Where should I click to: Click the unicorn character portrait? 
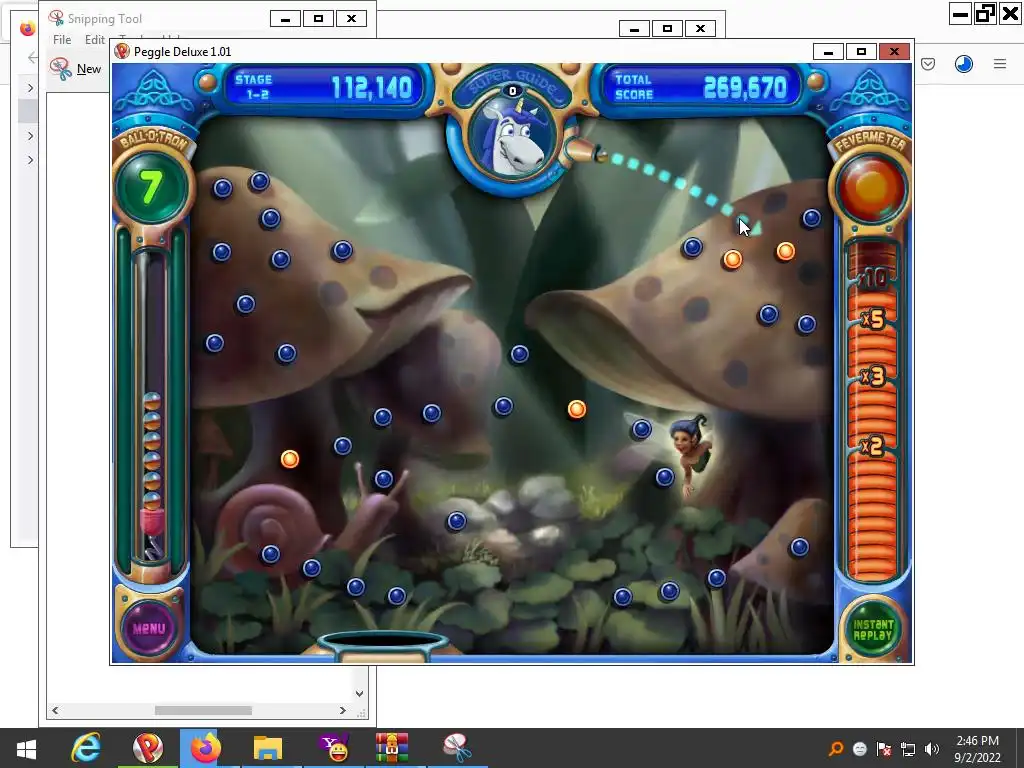(x=512, y=136)
